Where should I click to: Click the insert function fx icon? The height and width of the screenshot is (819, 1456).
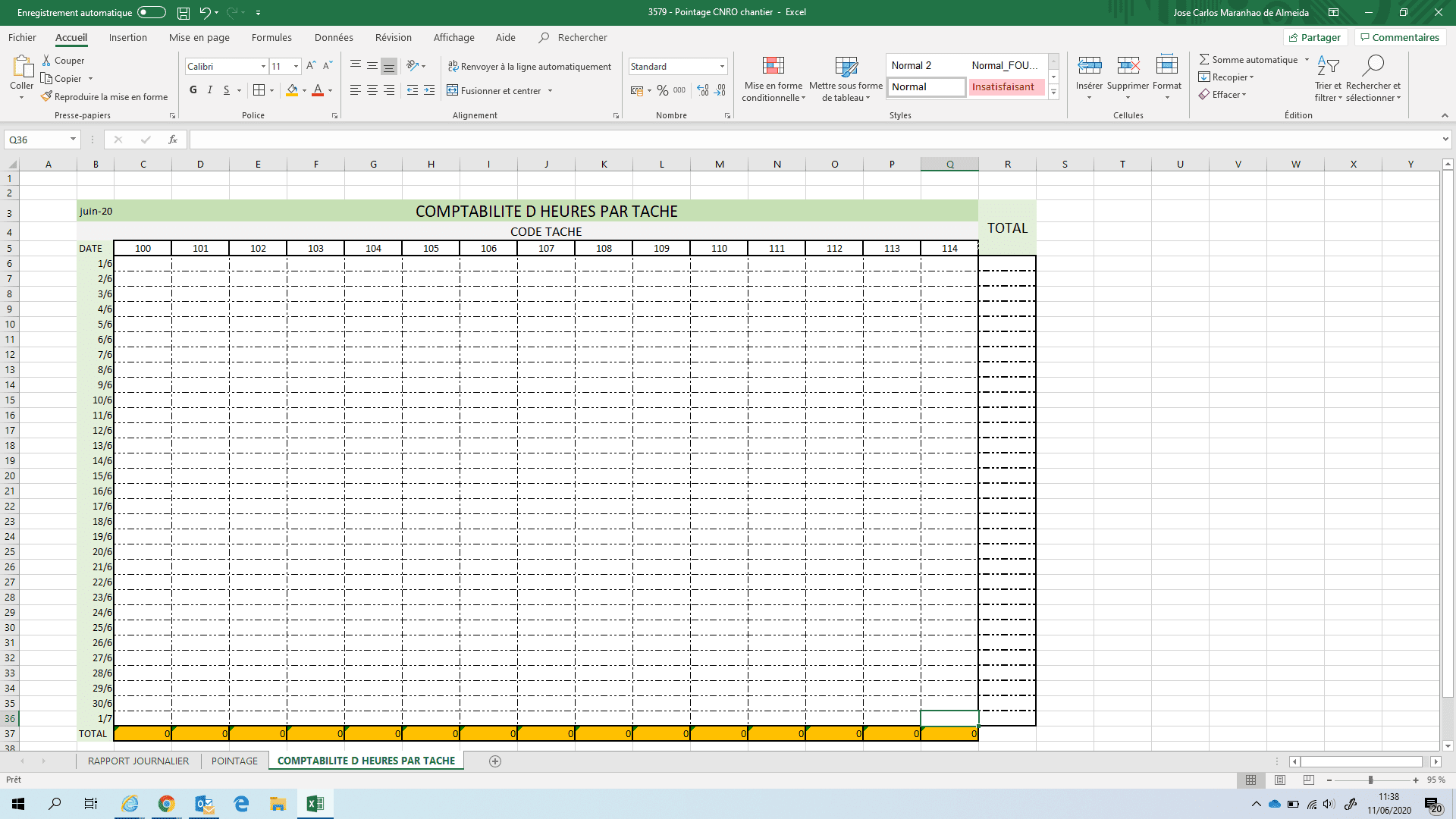click(173, 140)
